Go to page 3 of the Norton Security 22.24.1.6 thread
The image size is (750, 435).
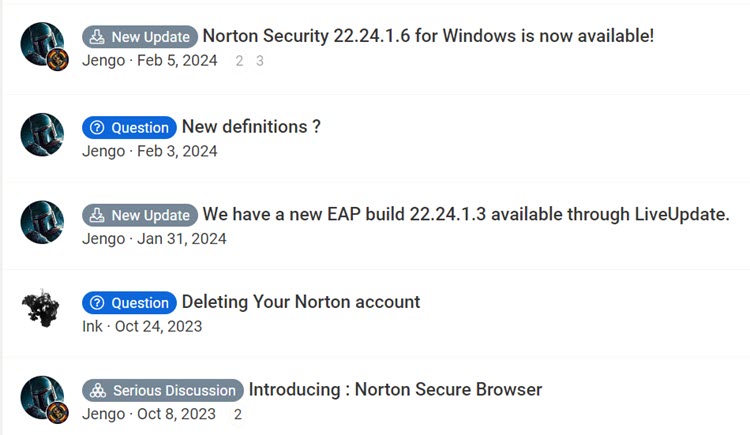pos(260,61)
